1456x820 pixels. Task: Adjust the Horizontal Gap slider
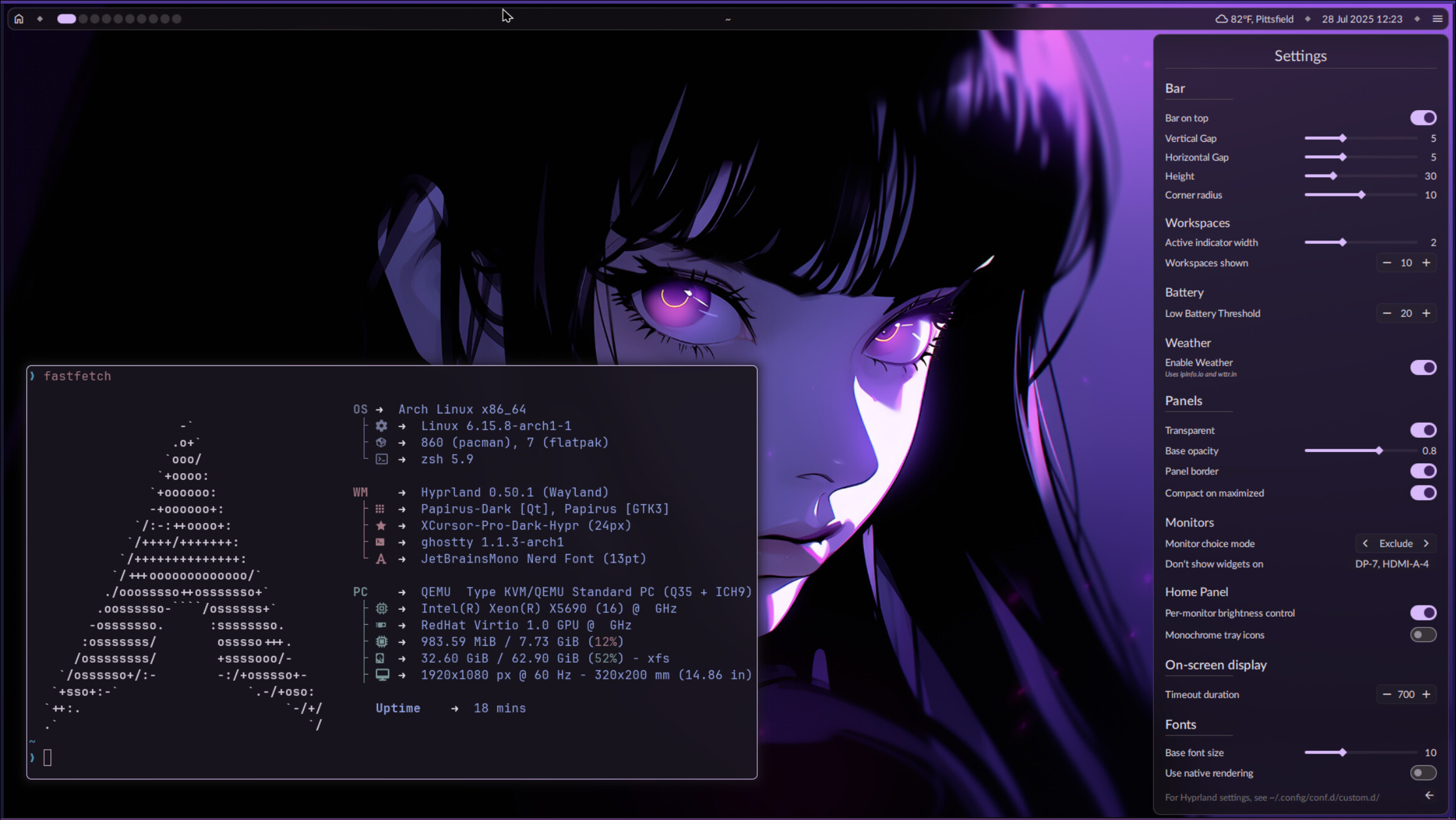1360,157
